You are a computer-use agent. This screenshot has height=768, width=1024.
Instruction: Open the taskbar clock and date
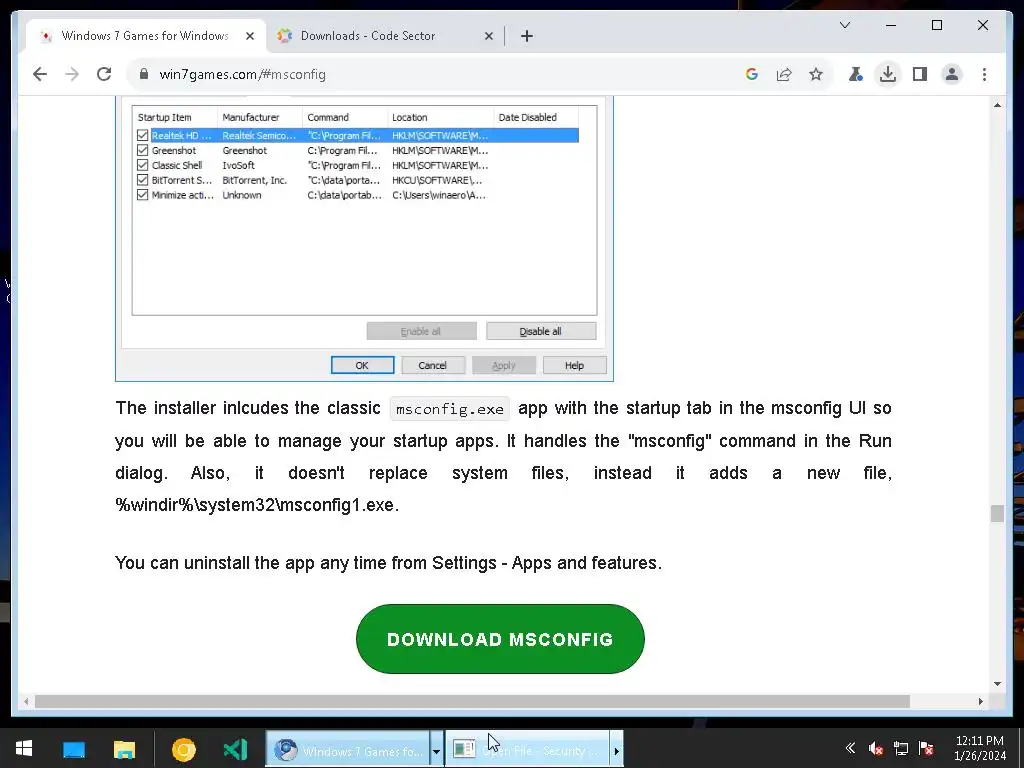tap(980, 748)
